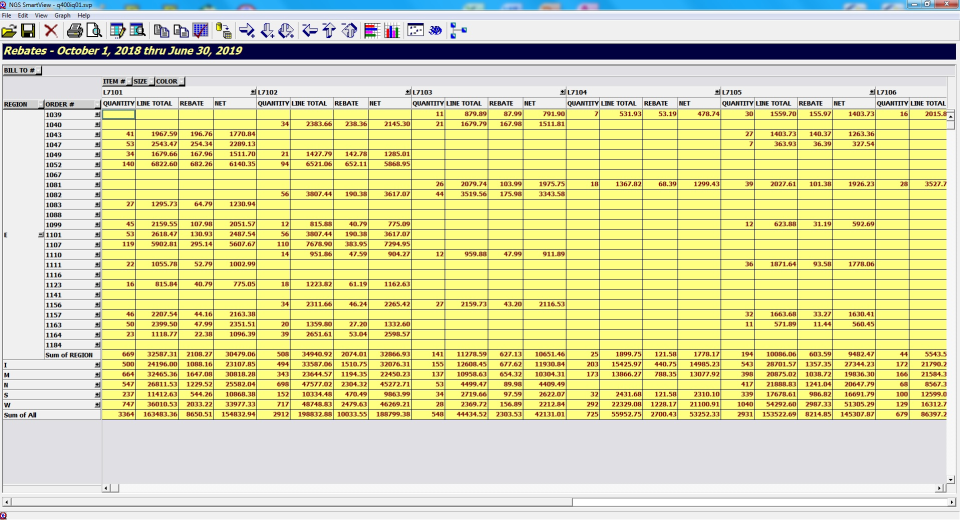Click the REGION column header button
Viewport: 960px width, 520px height.
pyautogui.click(x=23, y=105)
